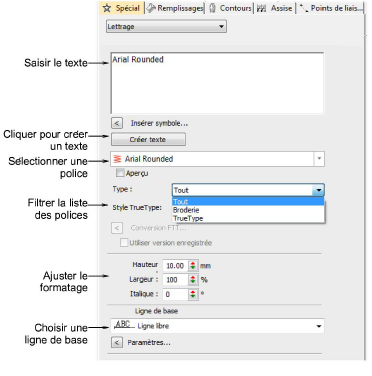
Task: Click the arrow button beside Insérer symbole
Action: click(117, 123)
